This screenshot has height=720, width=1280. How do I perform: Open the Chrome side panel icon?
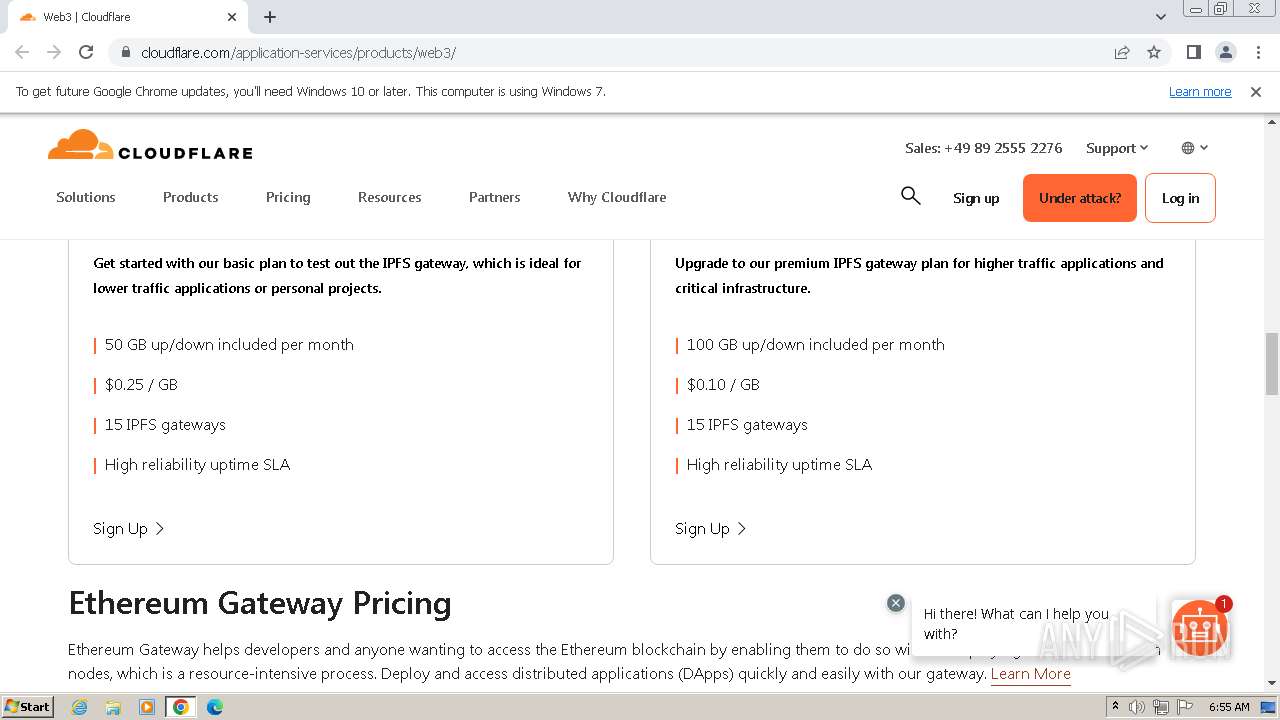[1193, 52]
